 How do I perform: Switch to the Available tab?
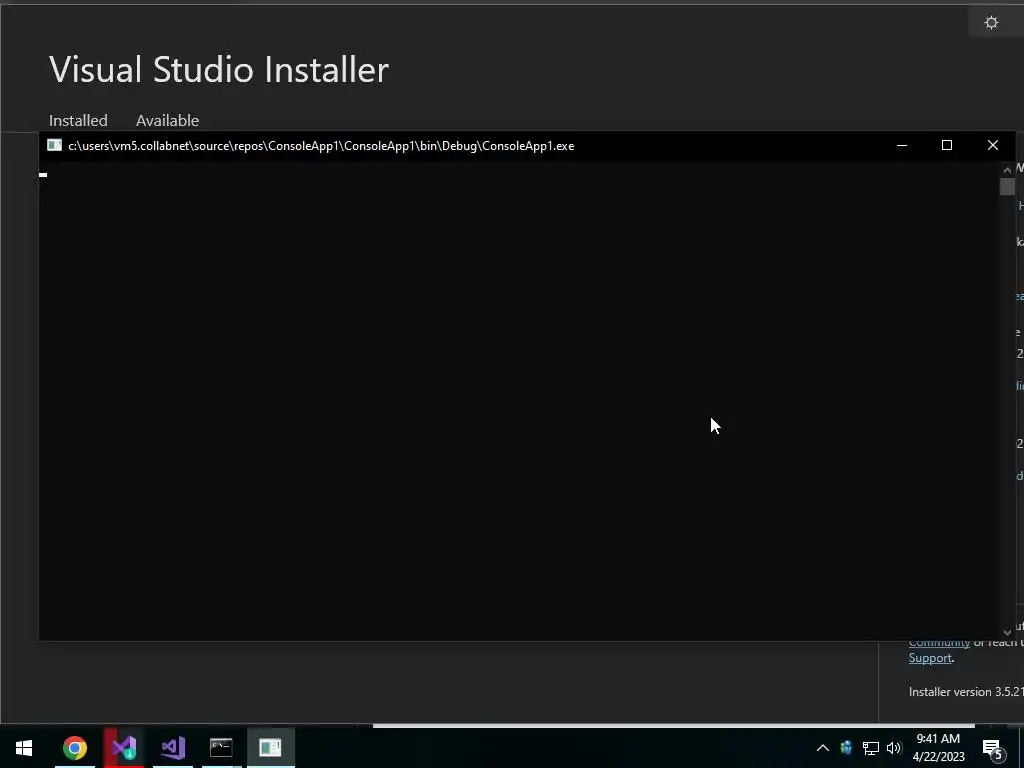(x=167, y=121)
